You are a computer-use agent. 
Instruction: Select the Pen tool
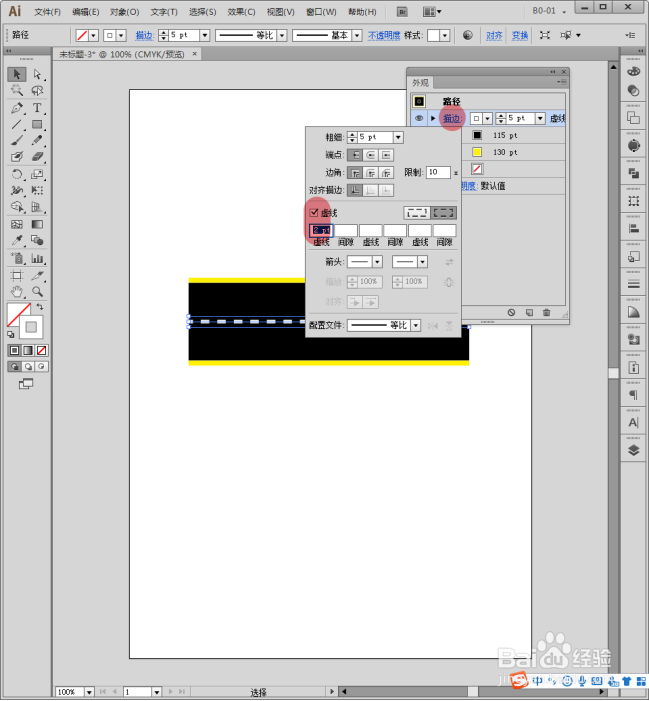[17, 108]
